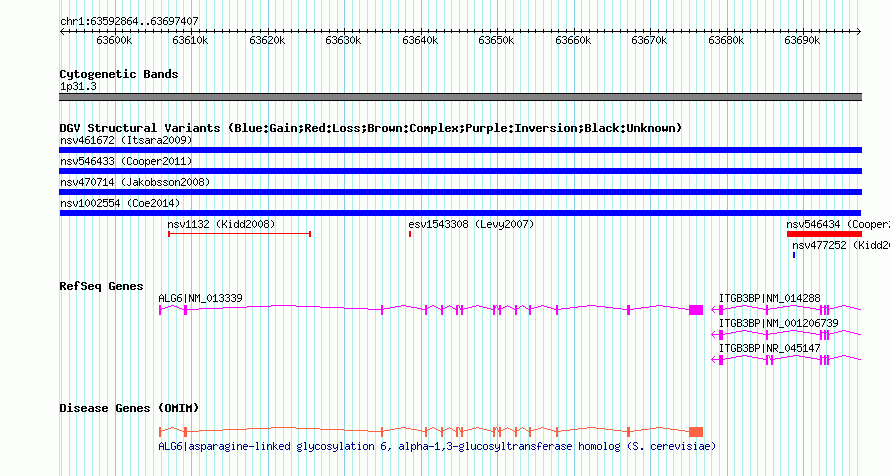Click the Cytogenetic Bands track title
Viewport: 890px width, 476px height.
click(119, 74)
